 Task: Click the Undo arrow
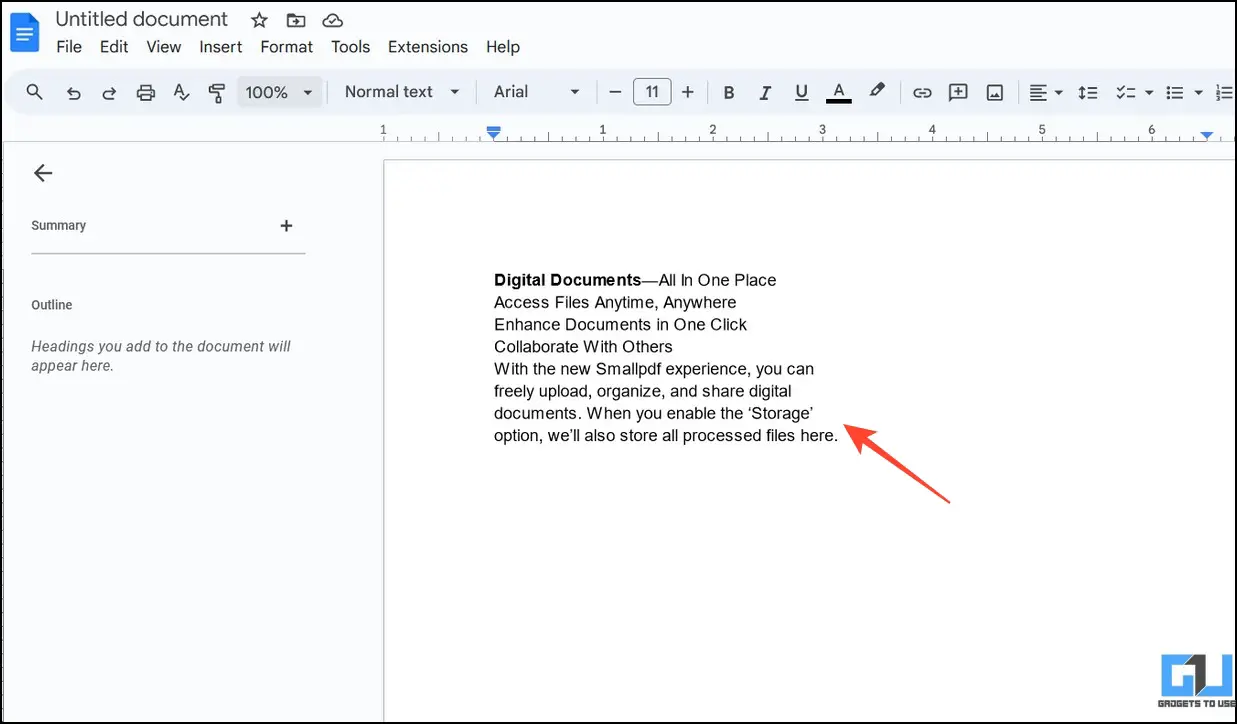73,92
